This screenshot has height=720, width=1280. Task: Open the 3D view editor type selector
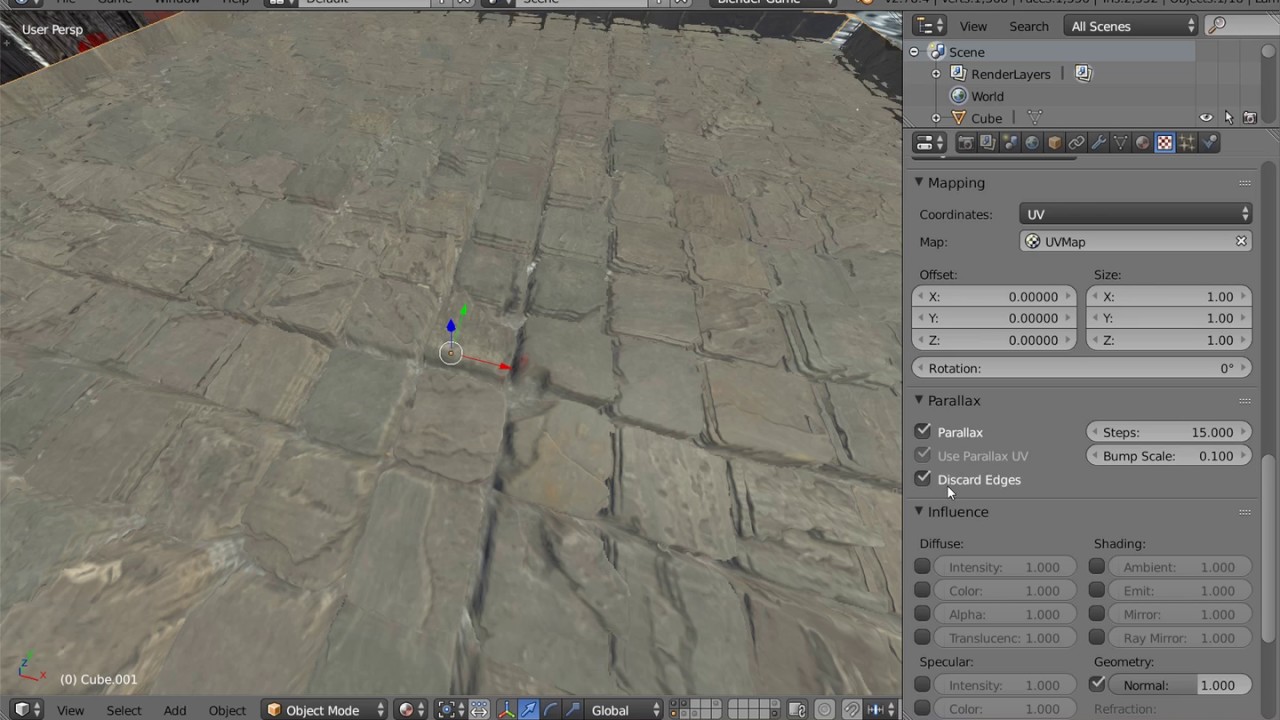27,710
